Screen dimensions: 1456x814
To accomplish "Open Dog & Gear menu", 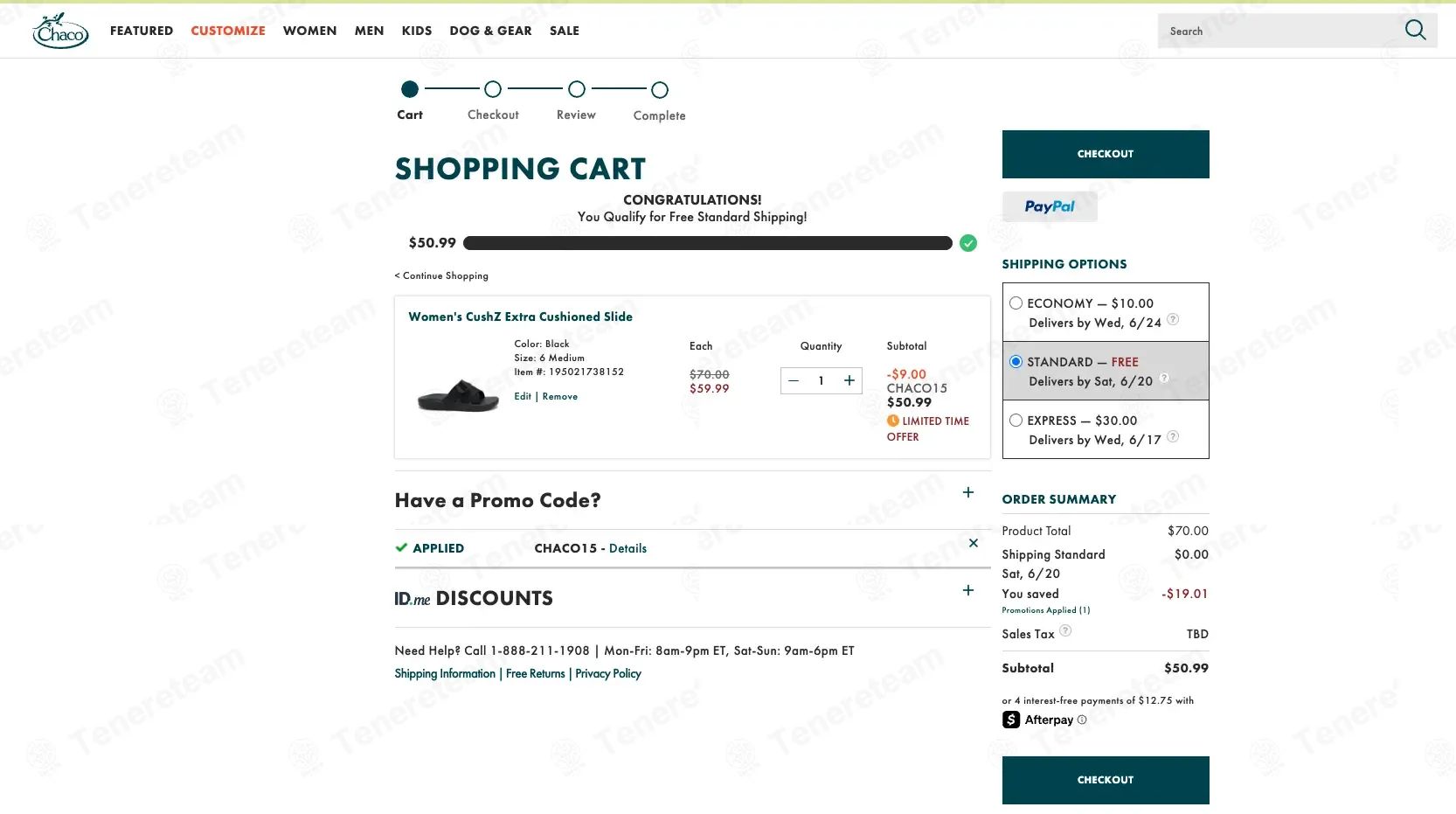I will click(x=490, y=31).
